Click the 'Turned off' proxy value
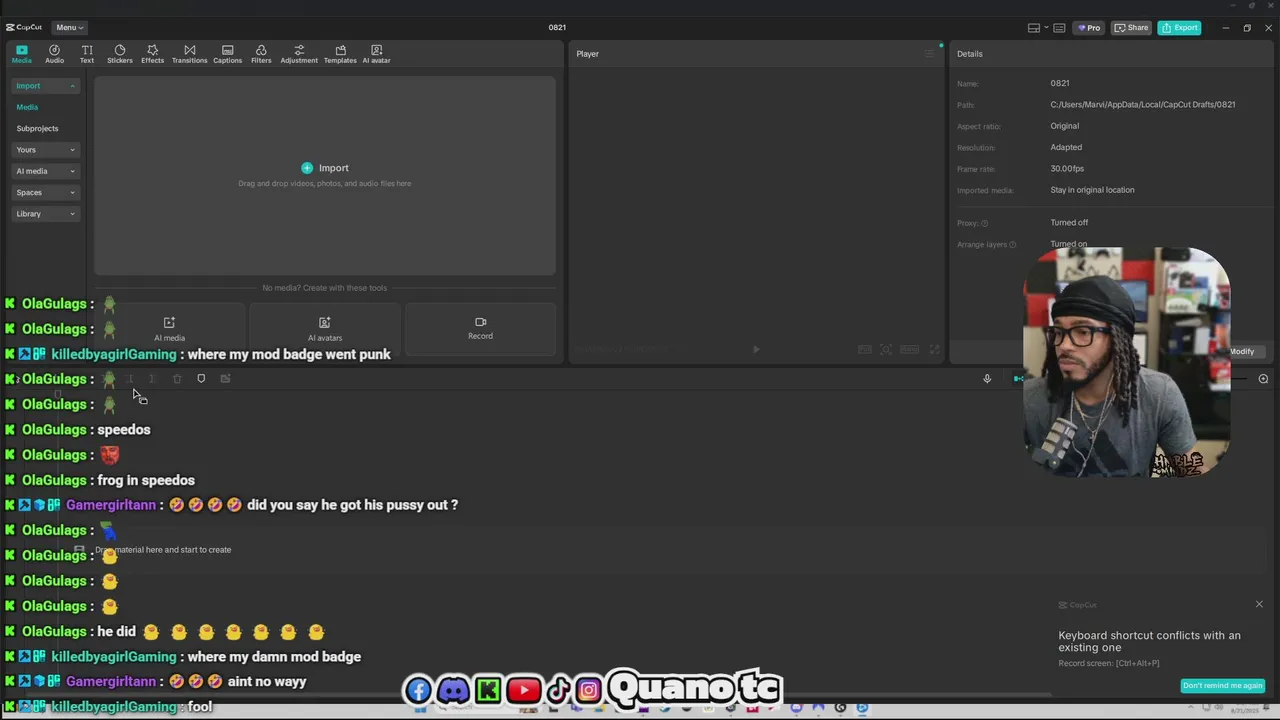 [1069, 223]
